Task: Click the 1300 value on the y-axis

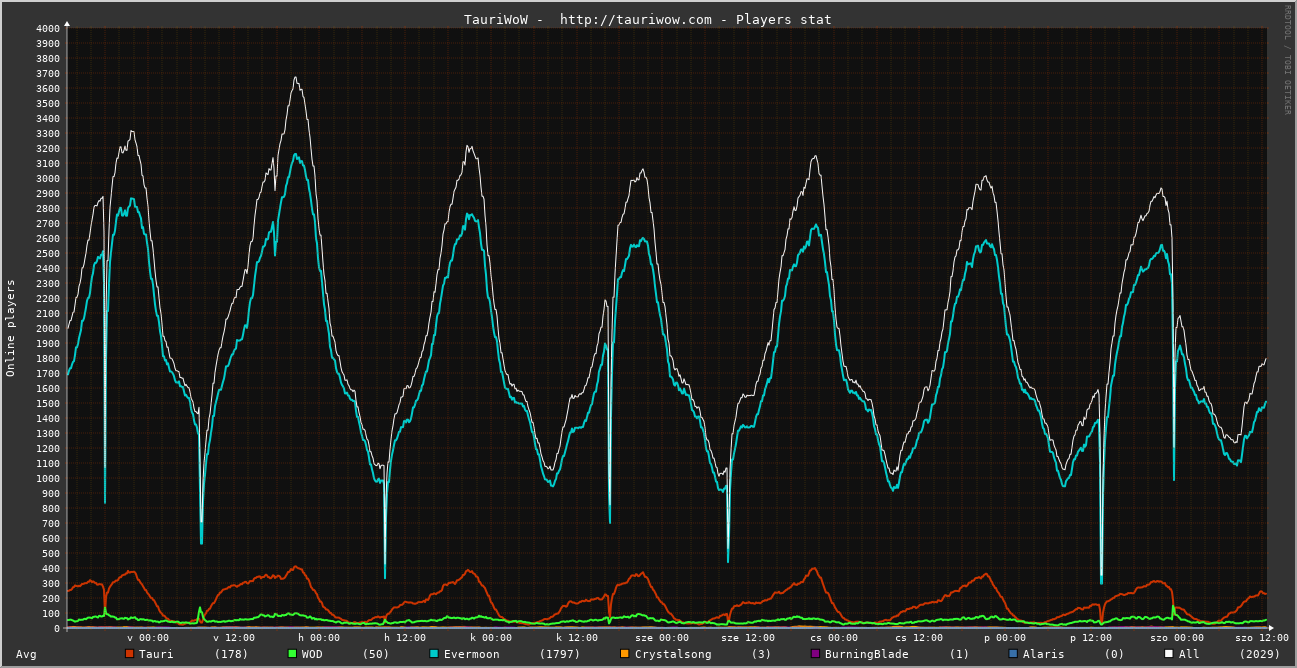Action: click(x=48, y=433)
